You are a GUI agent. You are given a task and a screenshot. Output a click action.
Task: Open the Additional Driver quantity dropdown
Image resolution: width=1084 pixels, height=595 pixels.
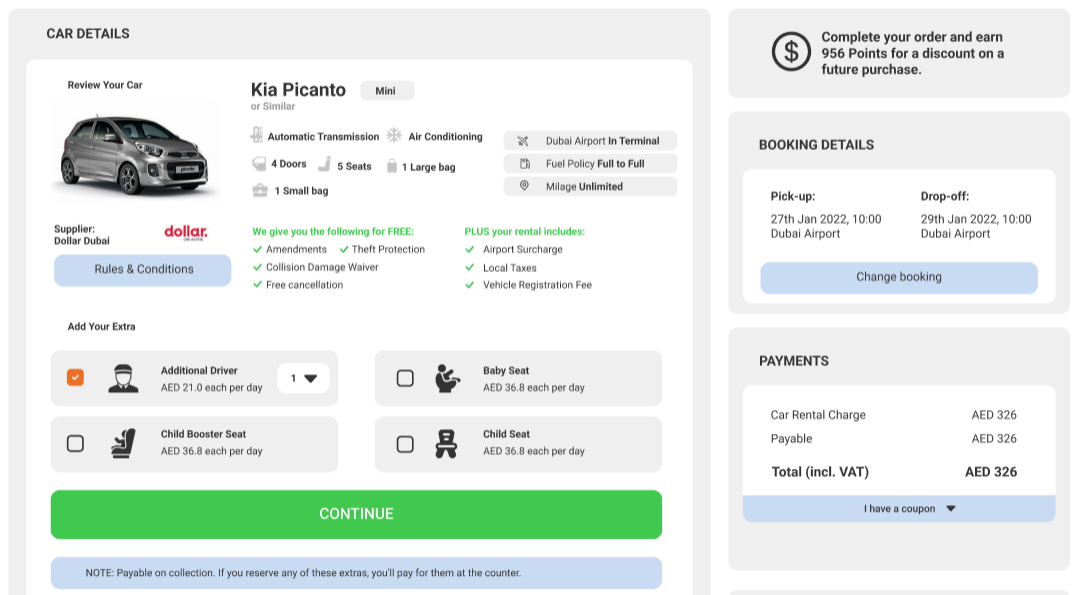[303, 378]
